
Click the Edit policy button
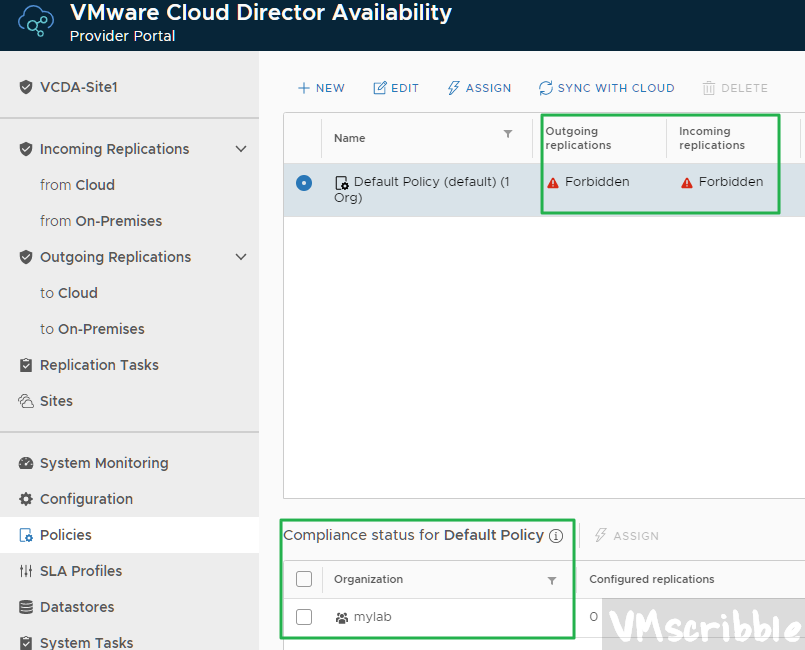click(x=396, y=88)
